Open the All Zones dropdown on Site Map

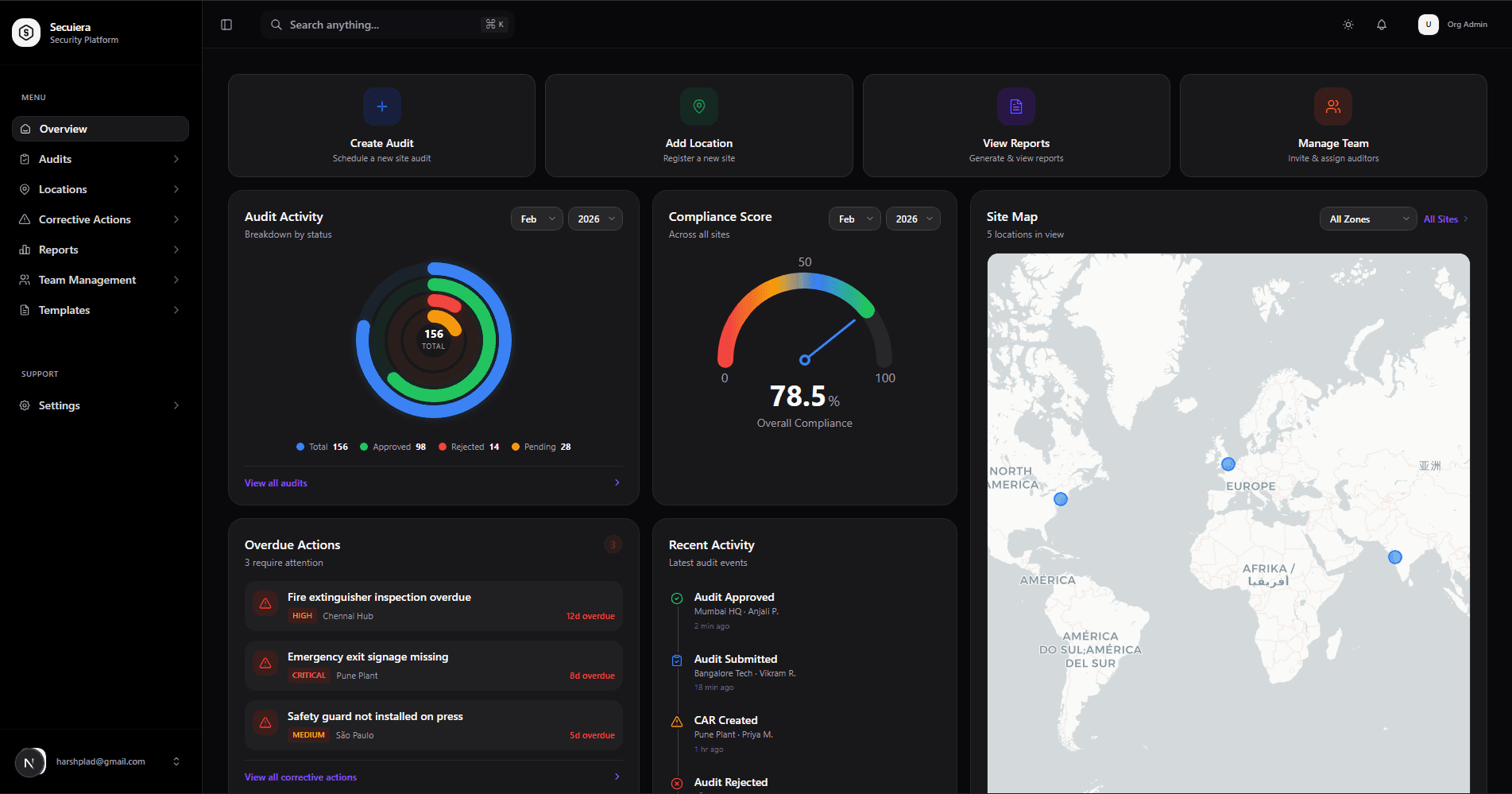pyautogui.click(x=1367, y=218)
